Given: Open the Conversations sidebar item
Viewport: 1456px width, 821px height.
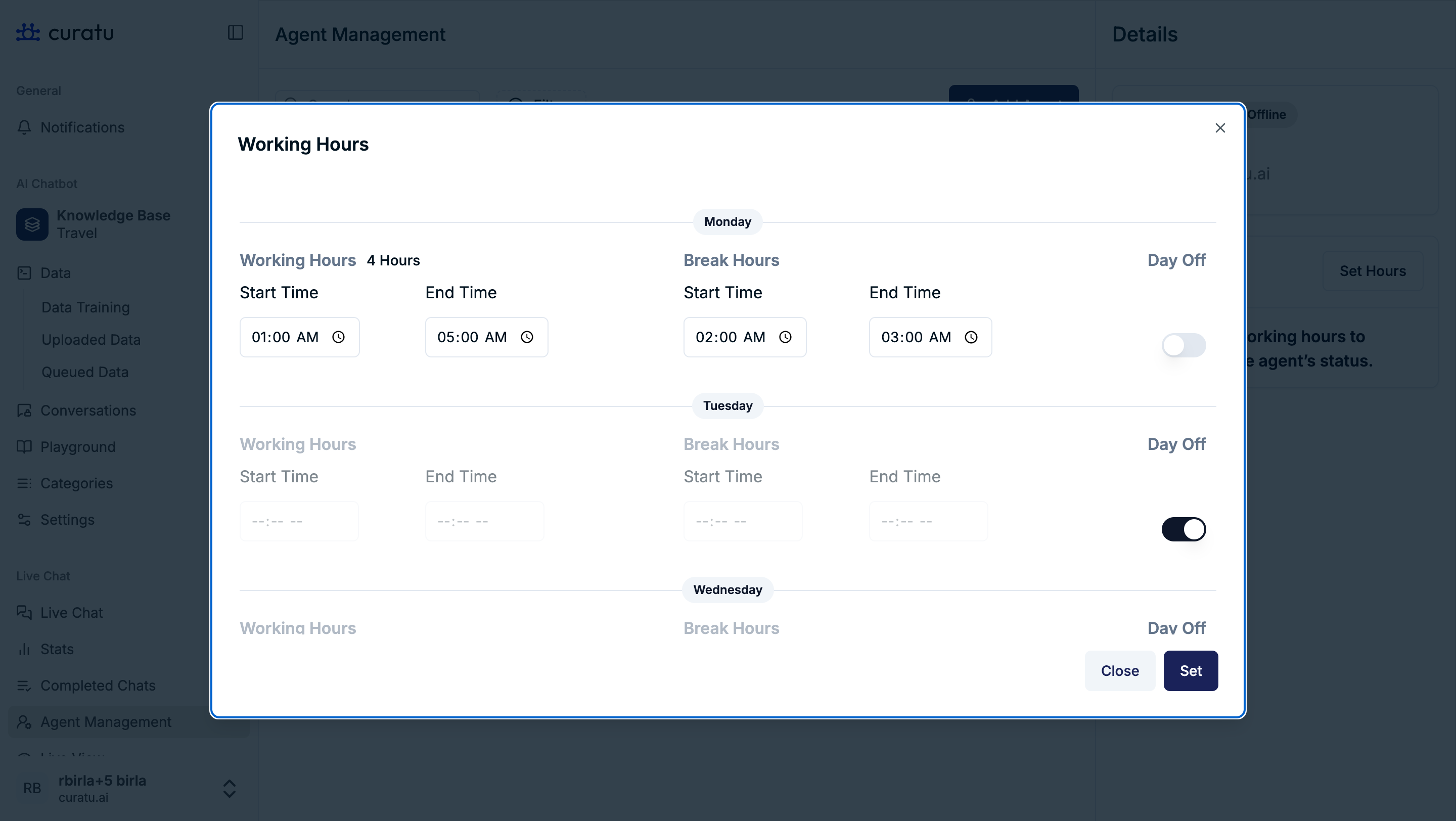Looking at the screenshot, I should [x=88, y=411].
